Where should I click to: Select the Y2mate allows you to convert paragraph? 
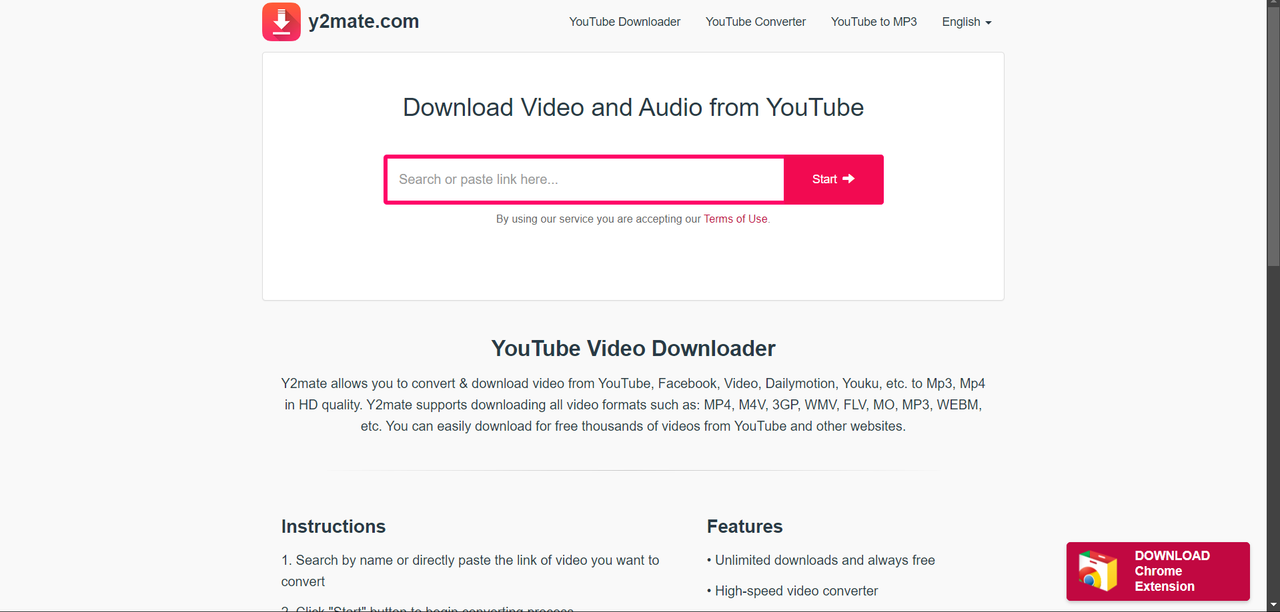[x=633, y=405]
